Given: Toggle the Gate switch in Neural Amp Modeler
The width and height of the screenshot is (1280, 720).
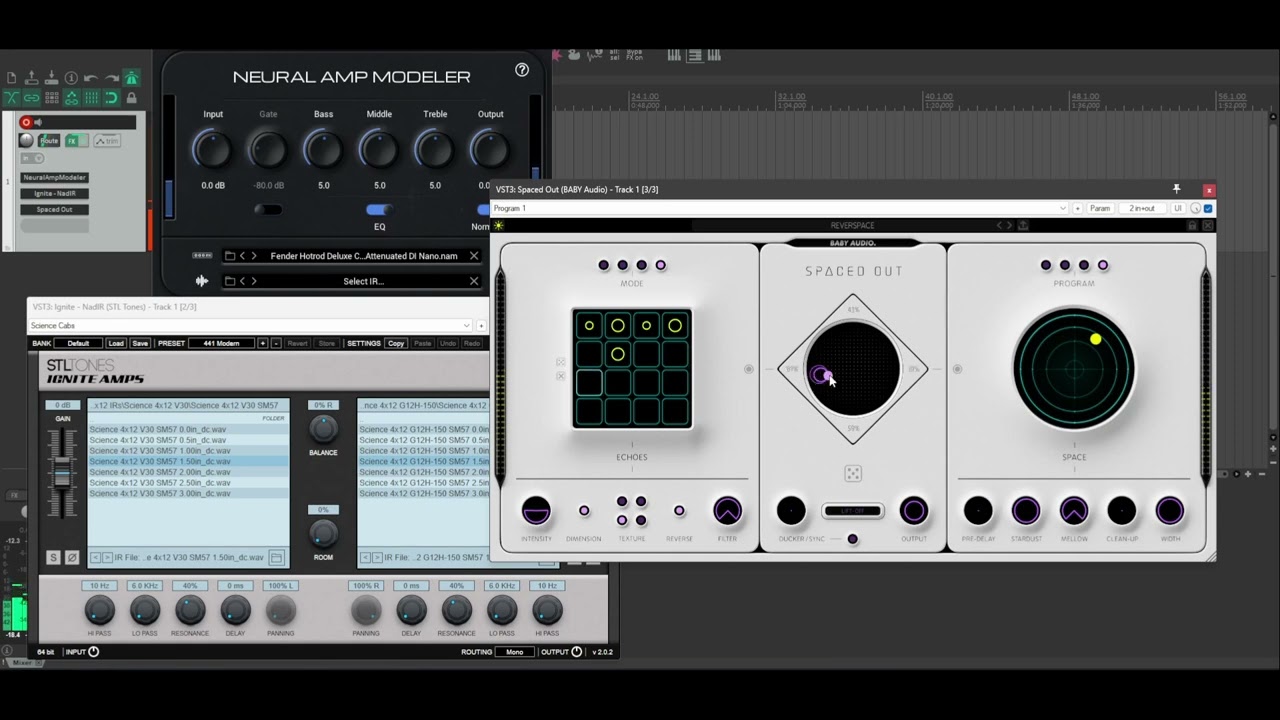Looking at the screenshot, I should tap(267, 209).
